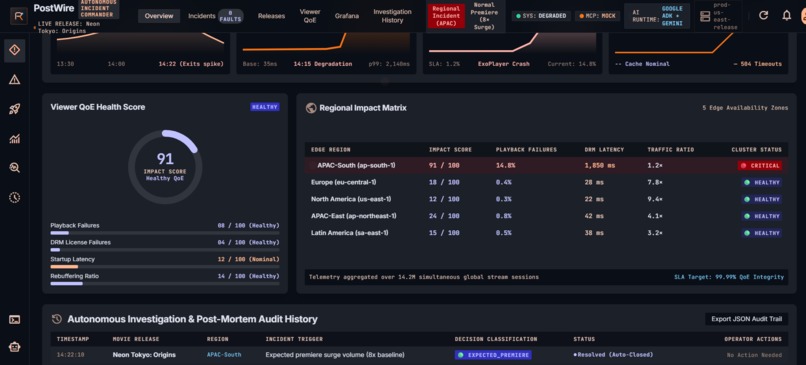Click the MCP: MOCK status chip

(597, 16)
